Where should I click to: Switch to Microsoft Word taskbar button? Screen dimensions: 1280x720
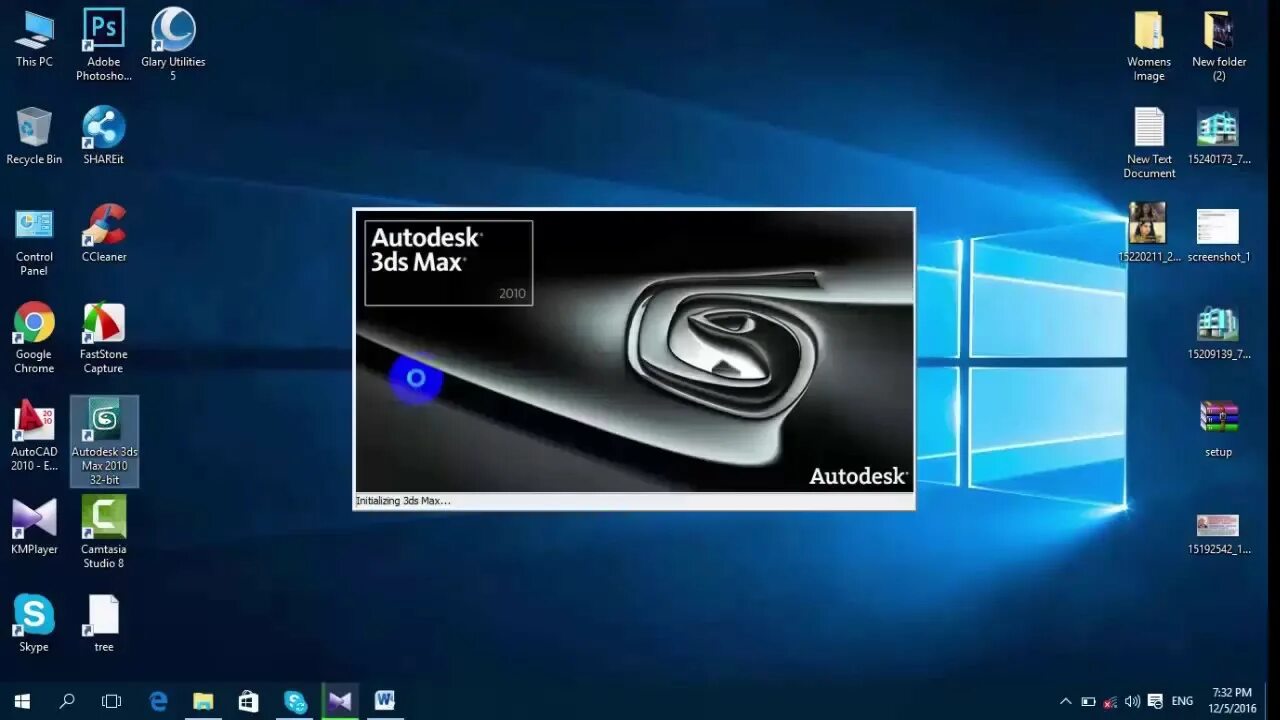pyautogui.click(x=385, y=701)
